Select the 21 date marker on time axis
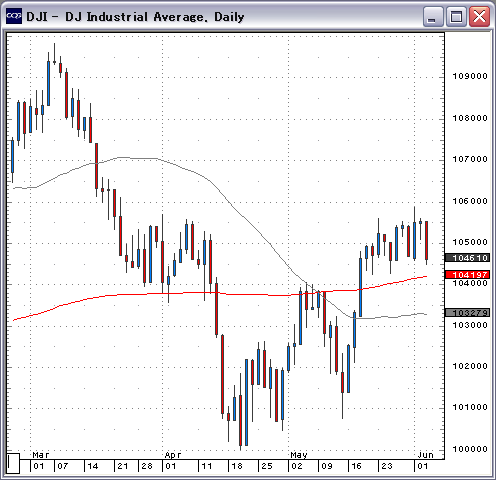This screenshot has width=496, height=480. [x=123, y=466]
